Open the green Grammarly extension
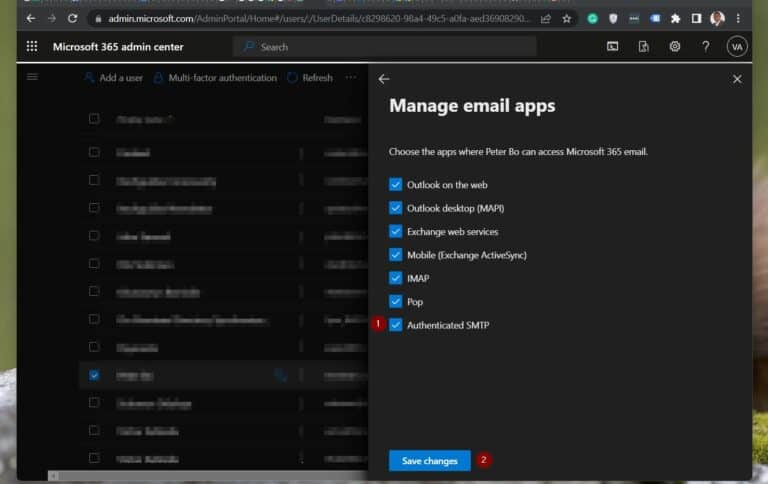Viewport: 768px width, 484px height. [x=592, y=19]
